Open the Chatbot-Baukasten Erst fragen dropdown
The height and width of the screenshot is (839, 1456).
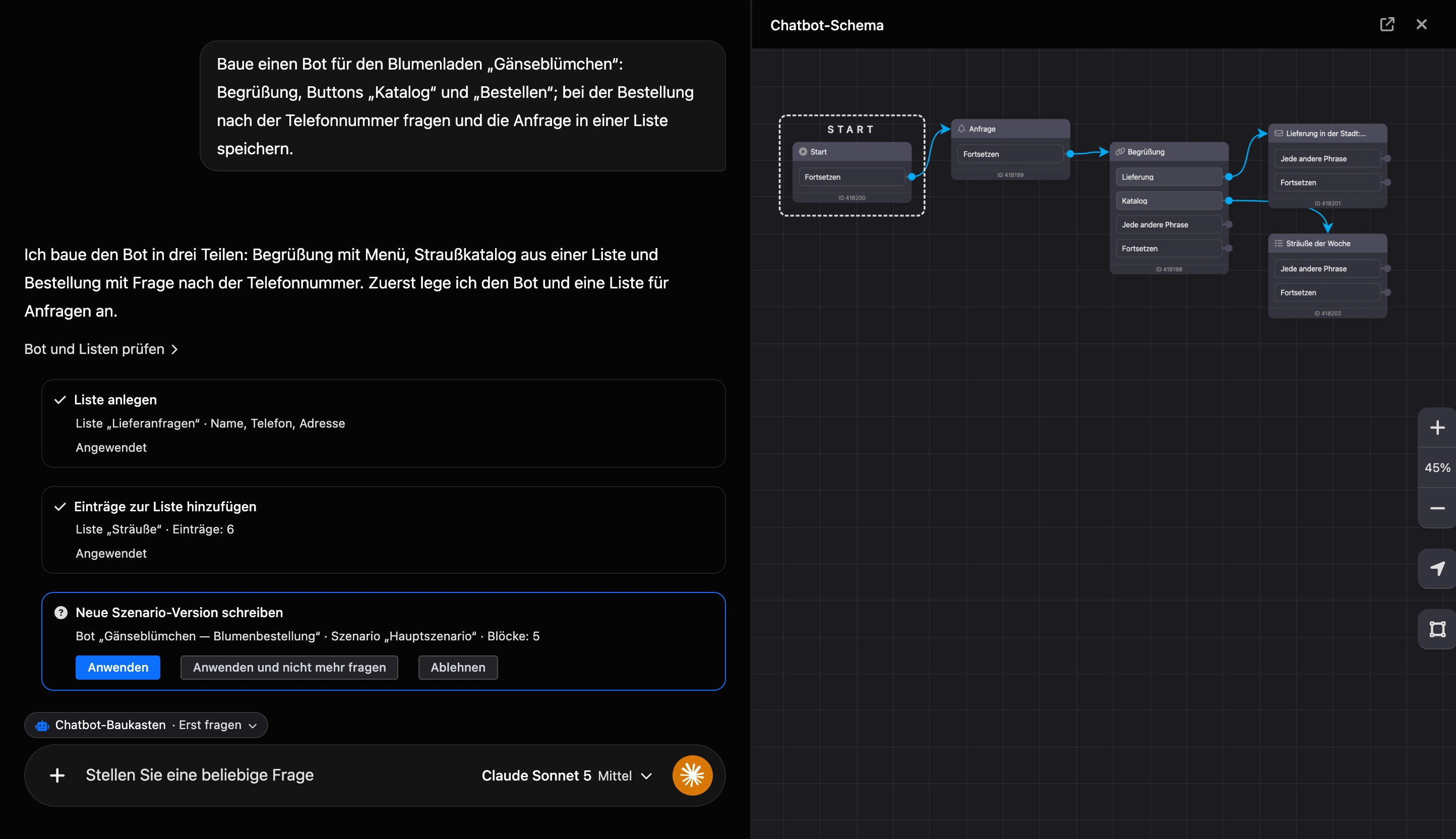[x=146, y=725]
